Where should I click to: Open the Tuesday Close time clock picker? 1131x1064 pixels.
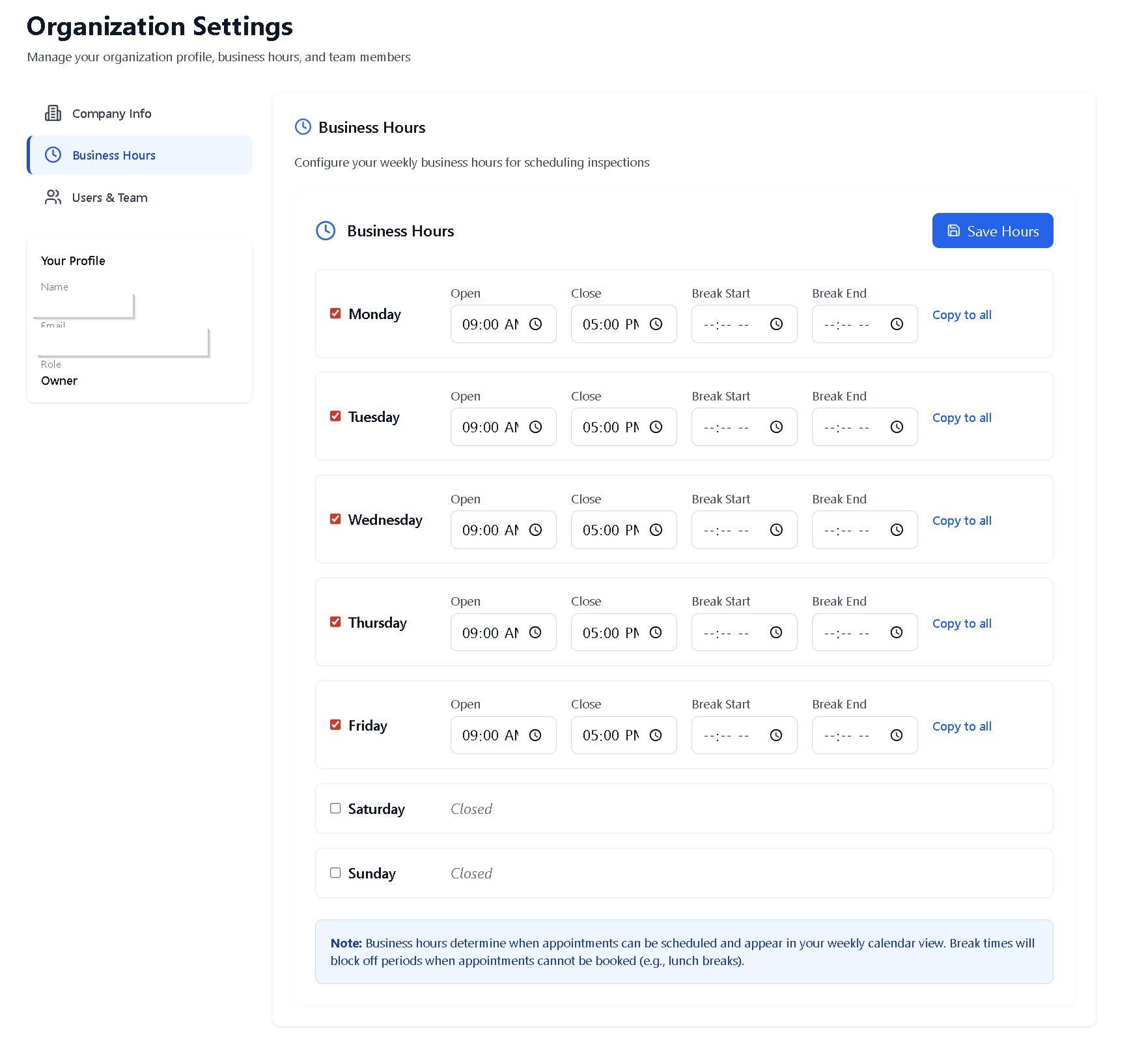(656, 427)
